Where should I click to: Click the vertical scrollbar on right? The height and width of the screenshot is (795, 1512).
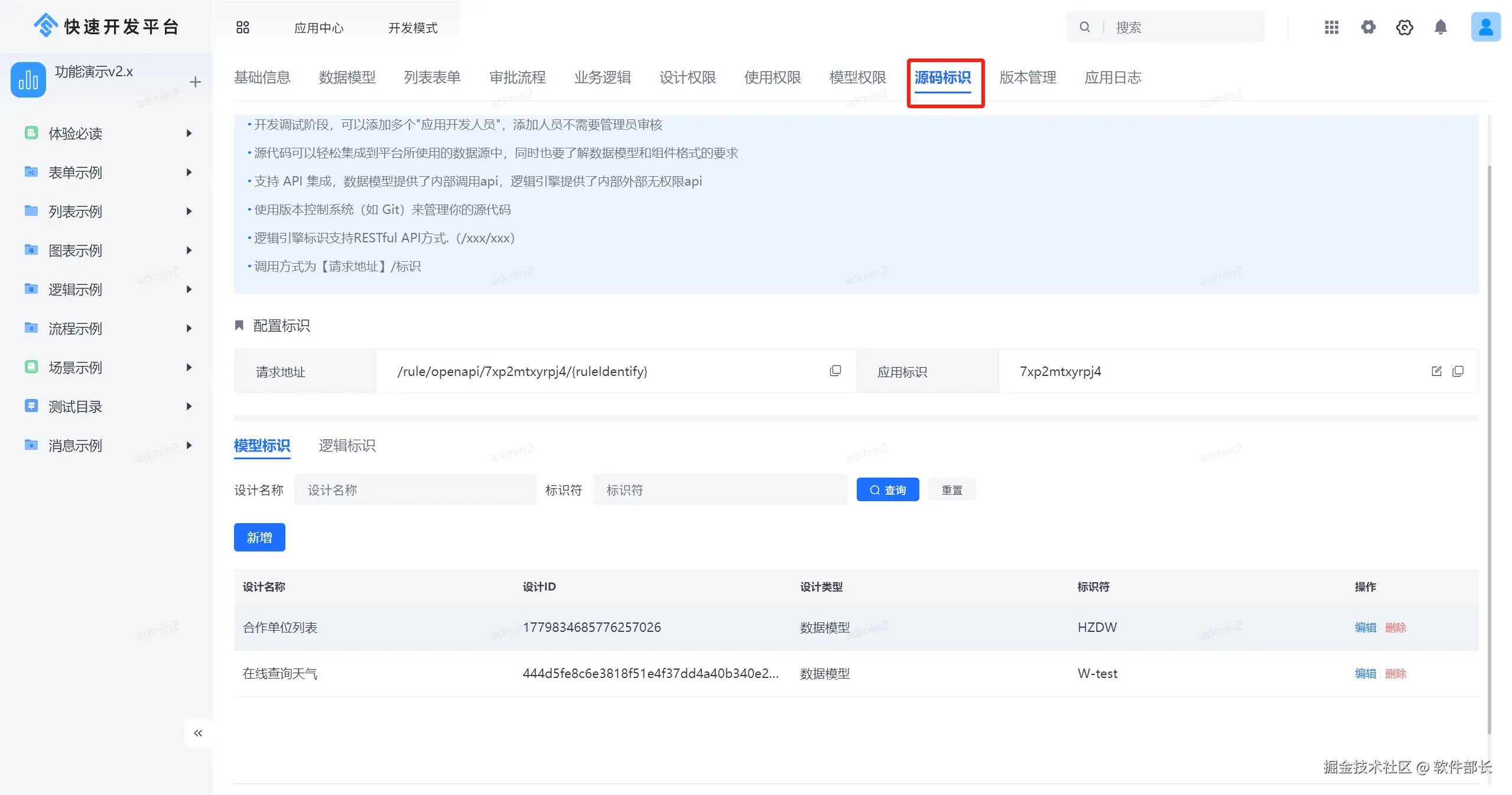pos(1489,449)
